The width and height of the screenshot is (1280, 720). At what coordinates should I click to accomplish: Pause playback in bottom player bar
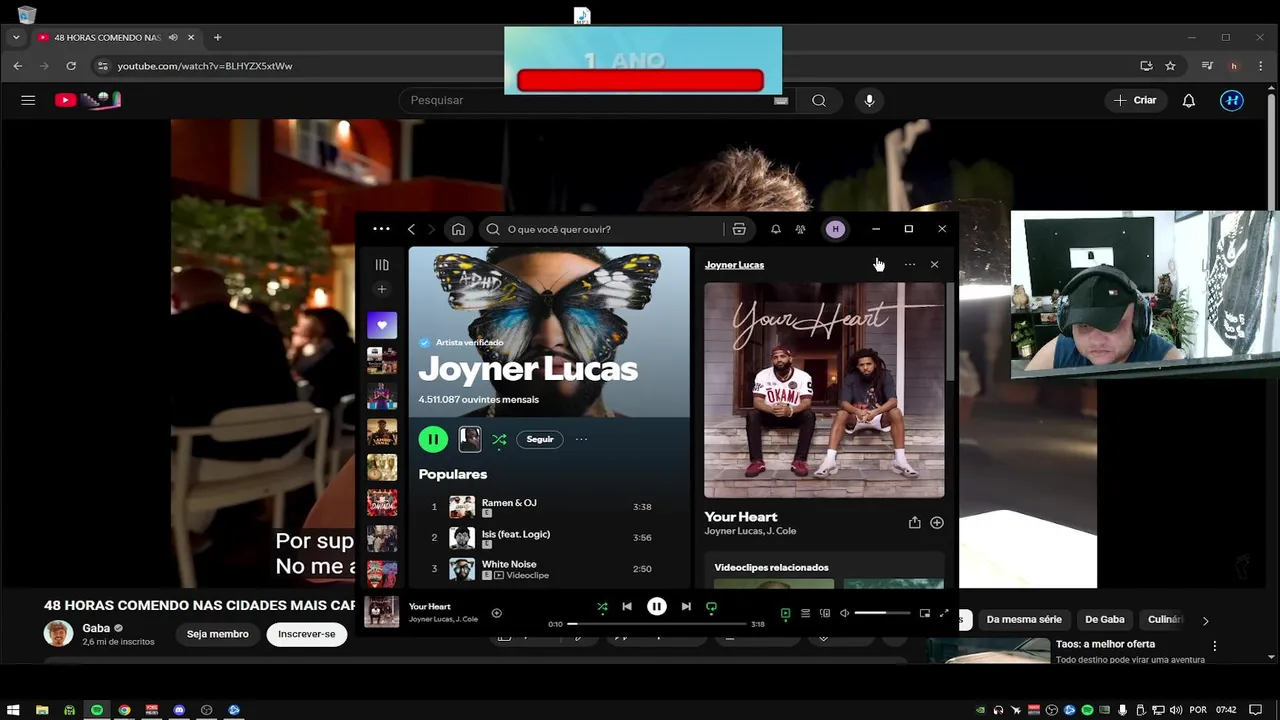tap(657, 607)
